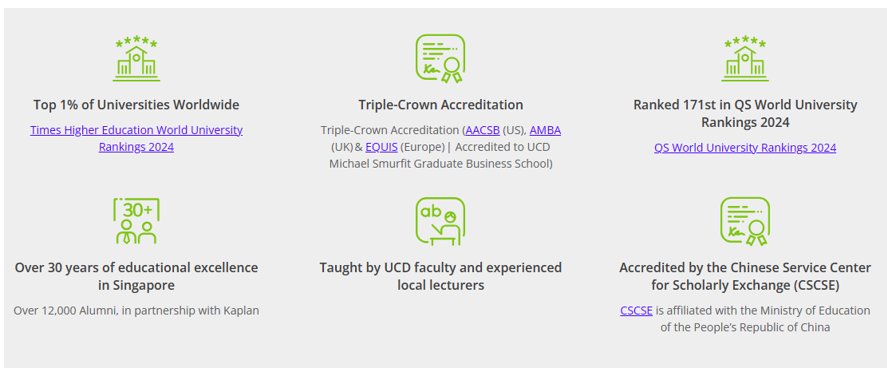Follow the AMBA link
The height and width of the screenshot is (369, 887).
[545, 131]
